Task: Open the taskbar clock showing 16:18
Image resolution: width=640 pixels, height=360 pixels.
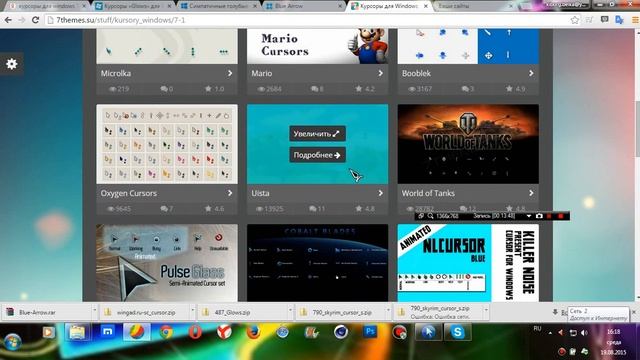Action: 613,332
